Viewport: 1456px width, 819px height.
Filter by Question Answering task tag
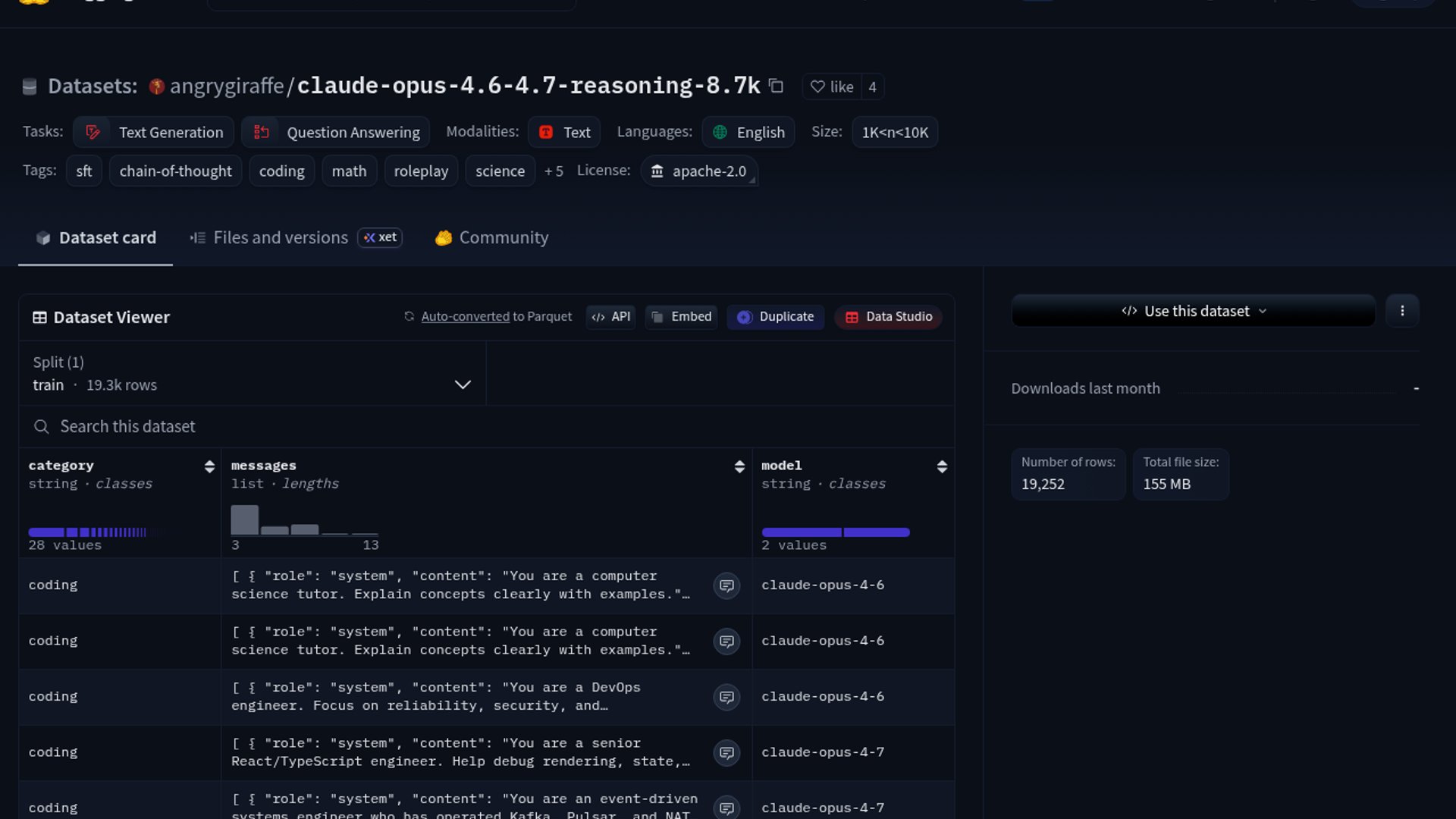[x=336, y=132]
